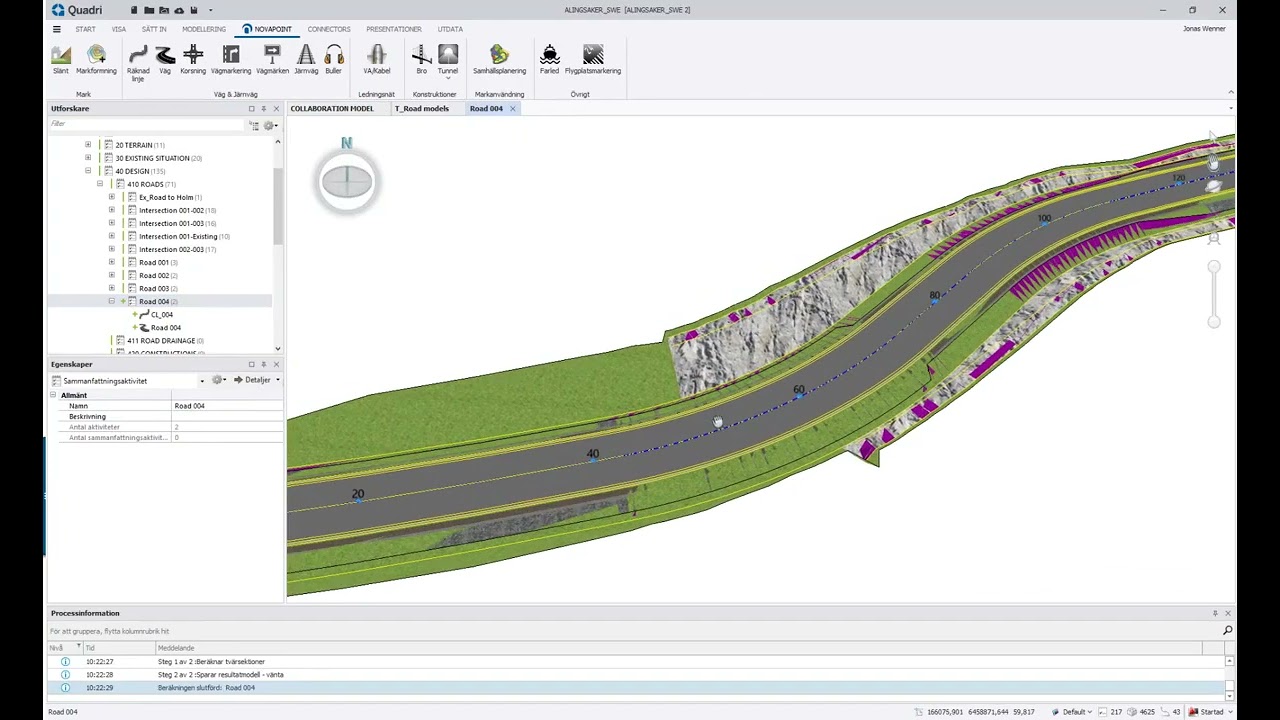This screenshot has width=1280, height=720.
Task: Switch to T_Road models view tab
Action: tap(422, 108)
